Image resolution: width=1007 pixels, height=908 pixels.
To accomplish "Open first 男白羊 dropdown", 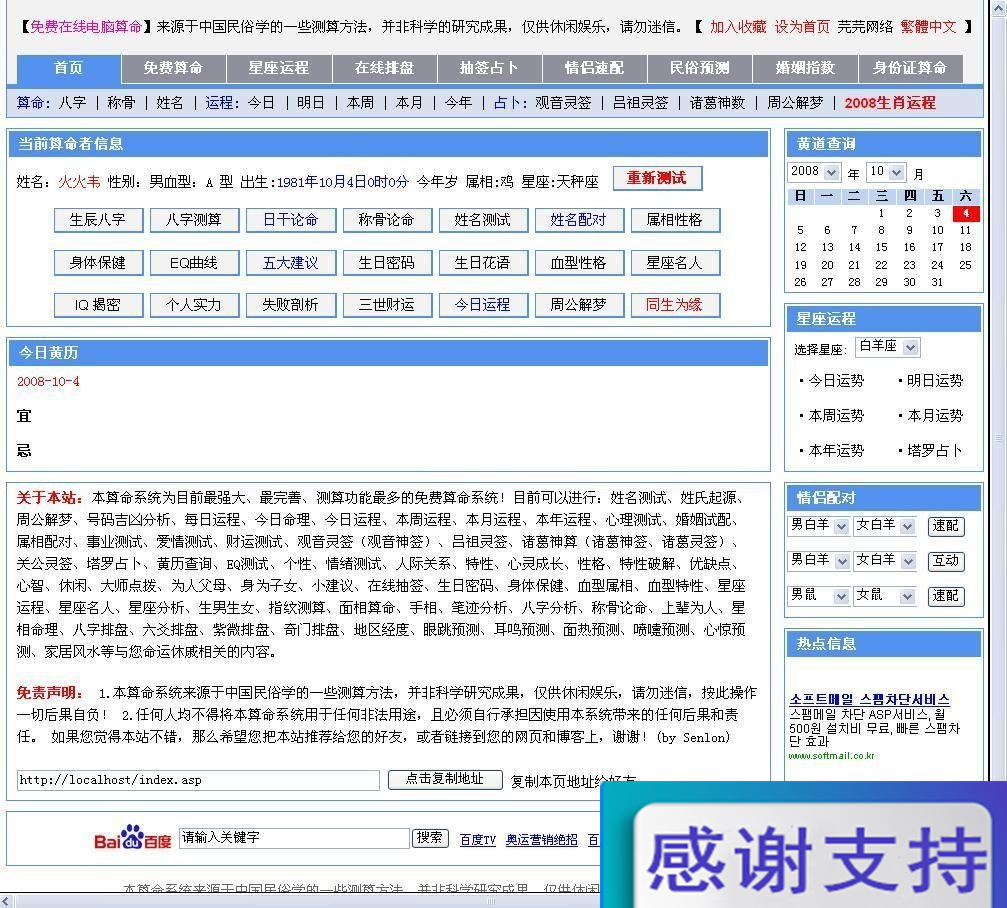I will (x=819, y=525).
